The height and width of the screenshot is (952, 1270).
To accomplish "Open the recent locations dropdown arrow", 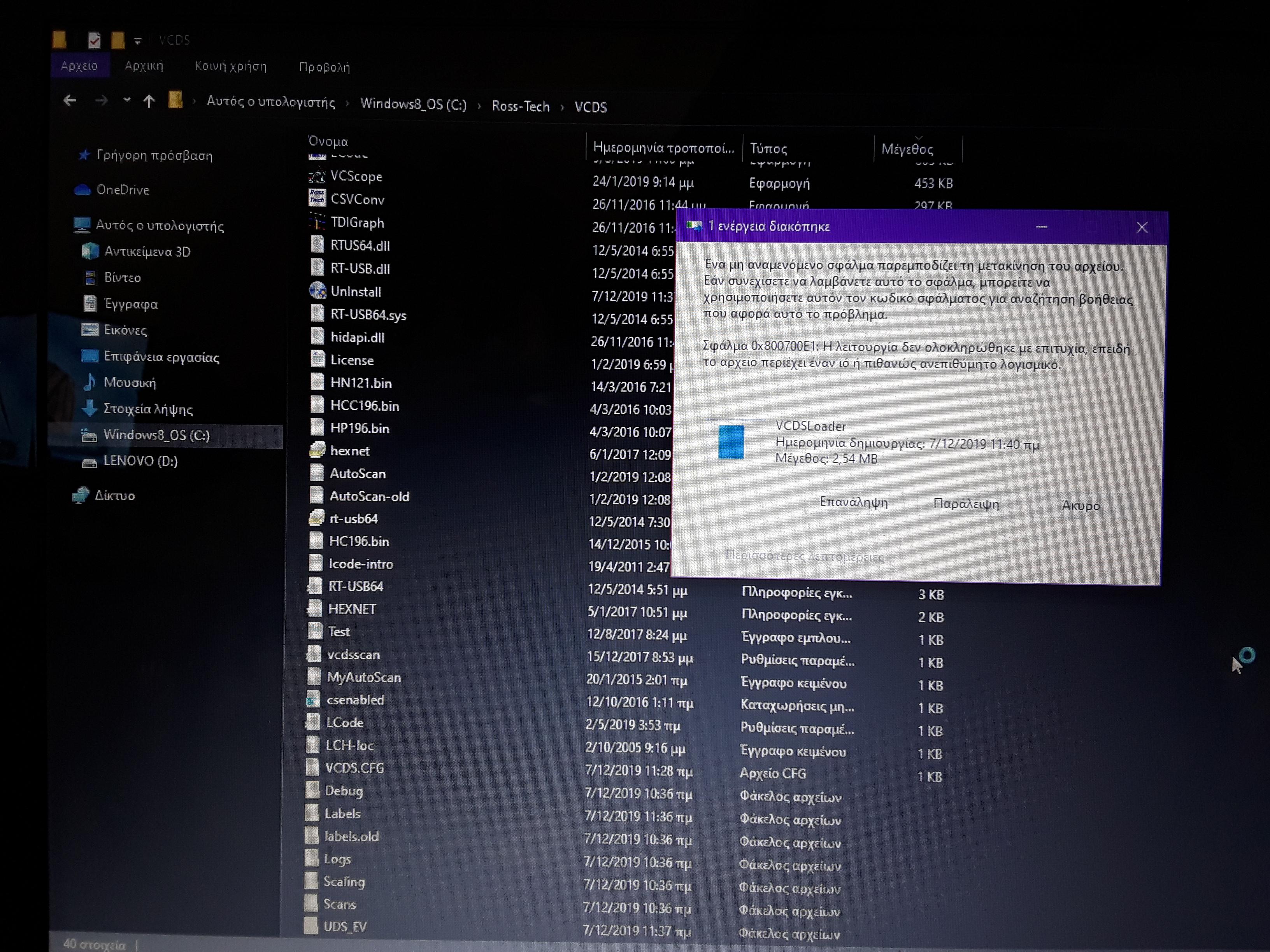I will click(x=127, y=100).
